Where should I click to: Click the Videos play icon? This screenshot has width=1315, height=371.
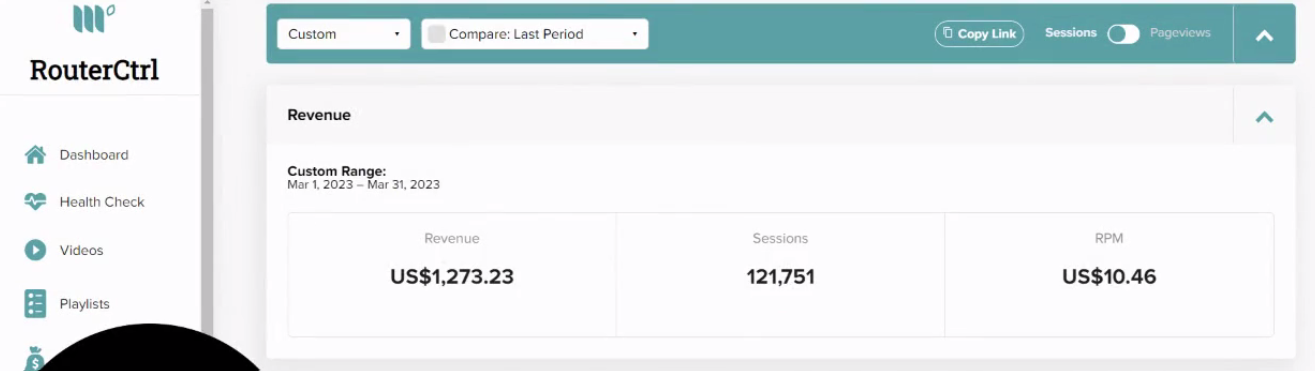click(36, 250)
